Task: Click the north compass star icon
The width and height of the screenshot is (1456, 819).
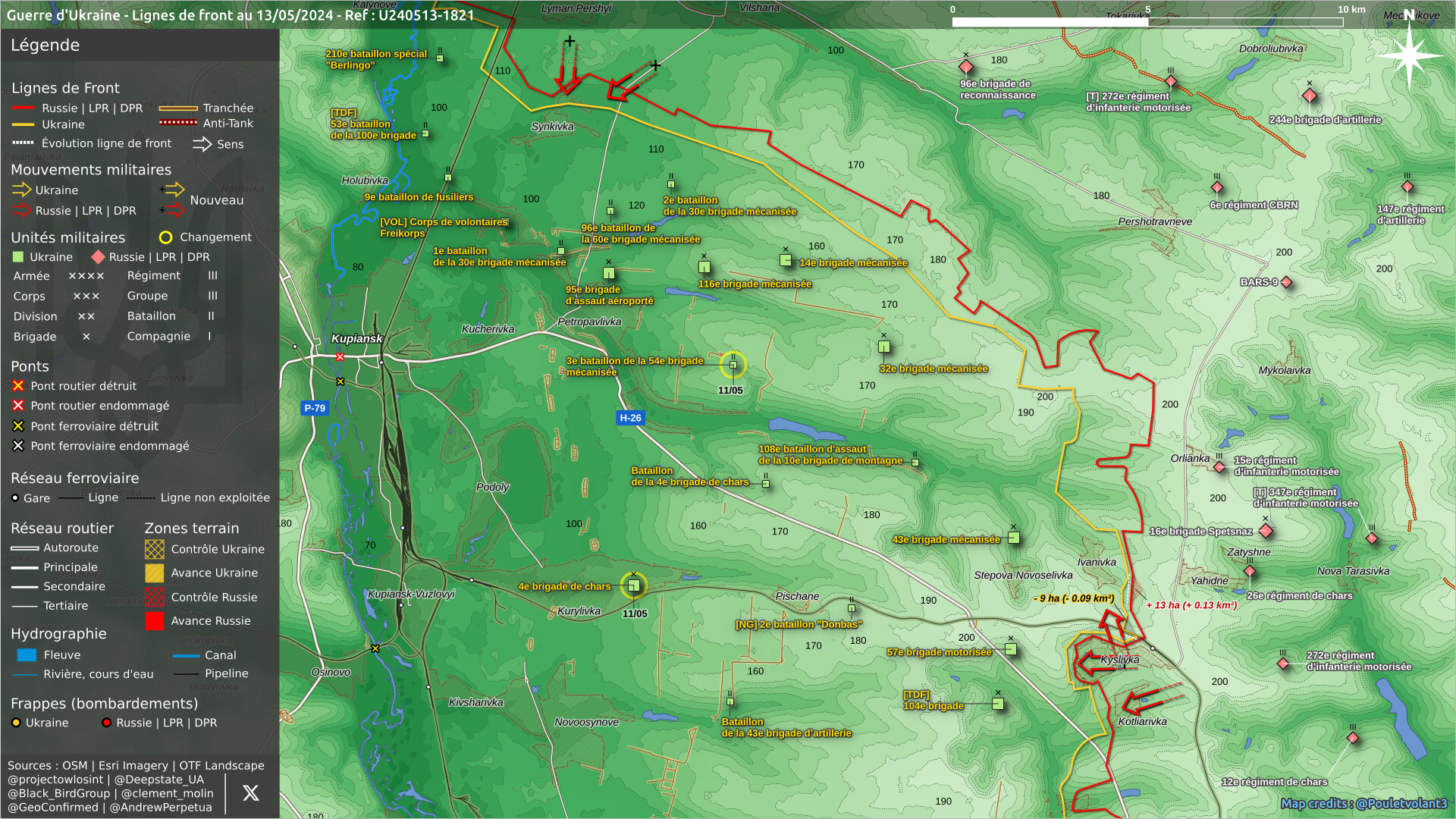Action: click(x=1408, y=55)
